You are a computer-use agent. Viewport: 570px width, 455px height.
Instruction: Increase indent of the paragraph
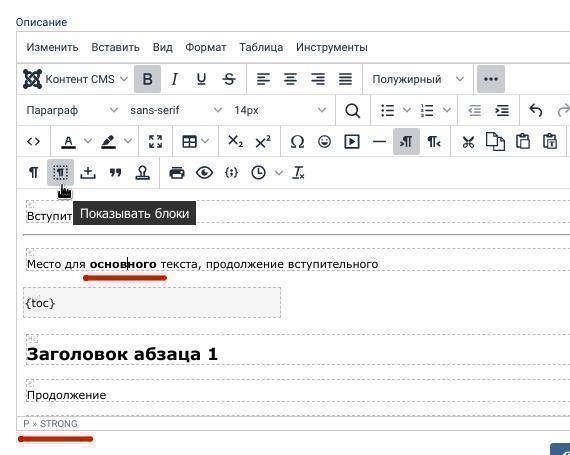click(x=502, y=110)
